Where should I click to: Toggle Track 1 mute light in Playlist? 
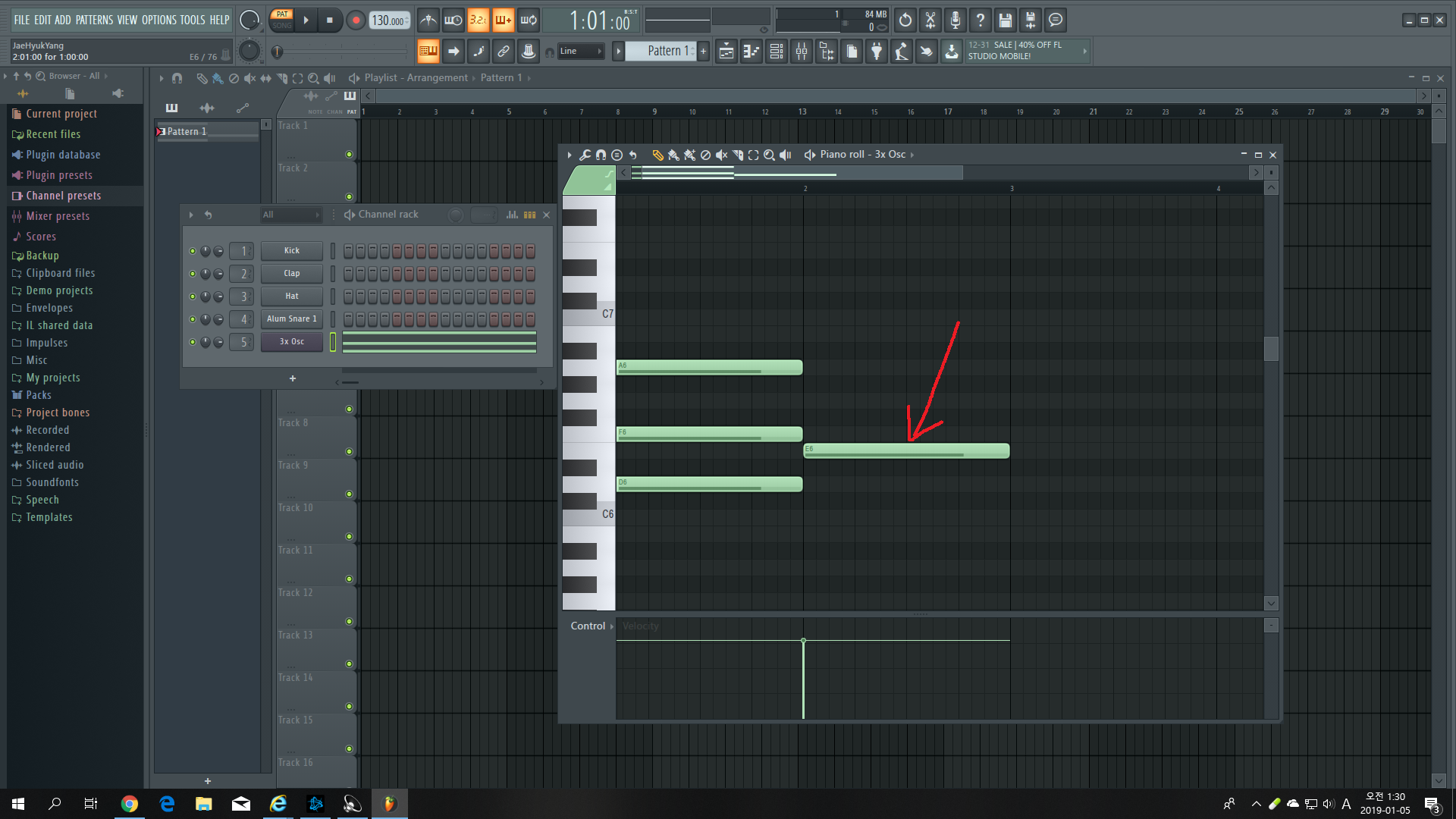[x=350, y=155]
